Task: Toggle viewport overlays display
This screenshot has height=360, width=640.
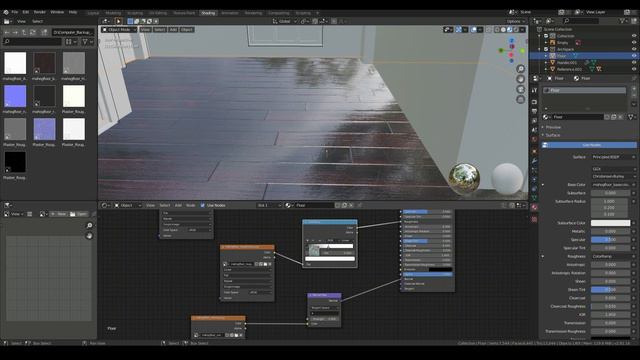Action: coord(473,30)
